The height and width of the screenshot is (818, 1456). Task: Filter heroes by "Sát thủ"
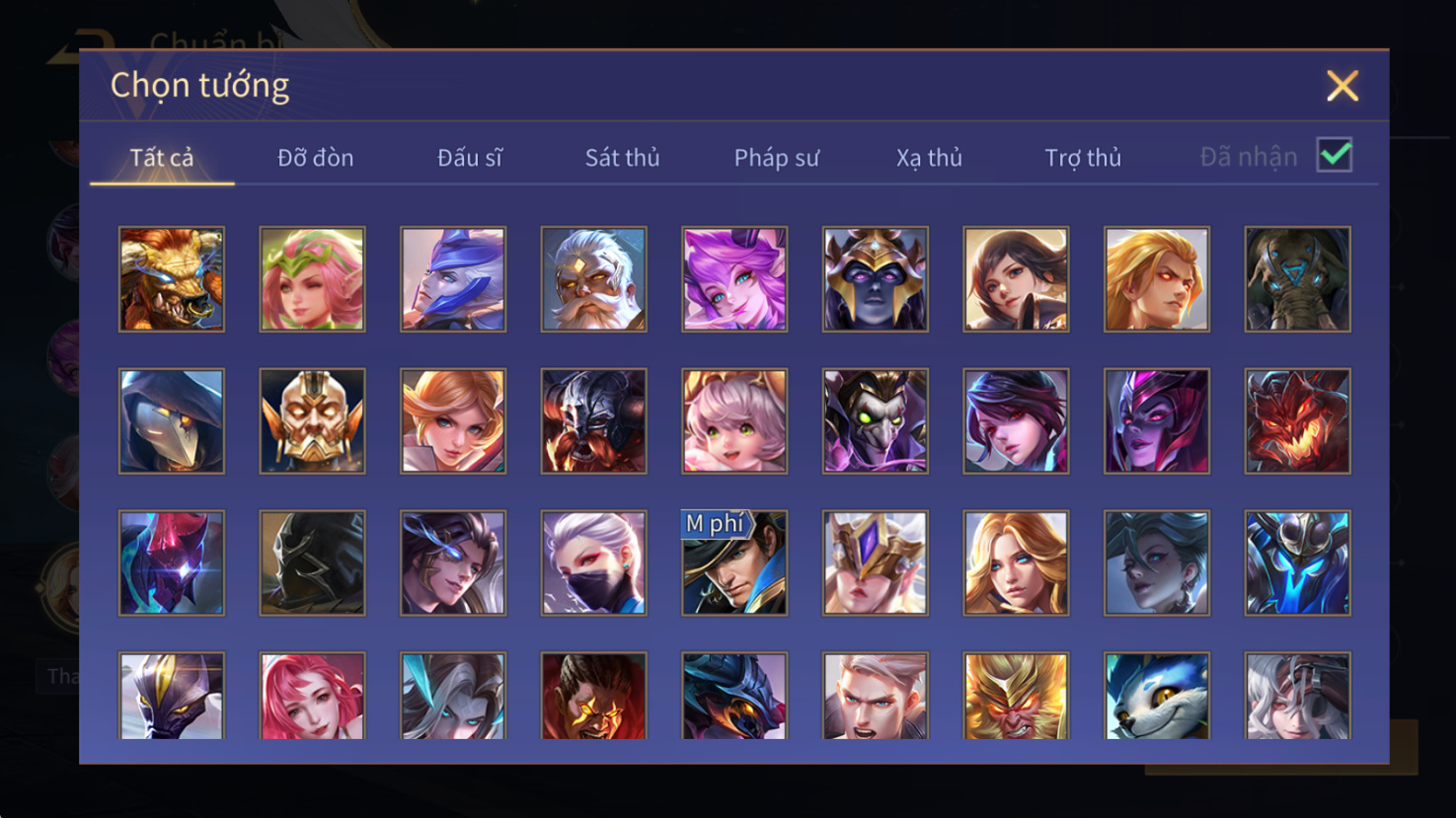click(622, 158)
